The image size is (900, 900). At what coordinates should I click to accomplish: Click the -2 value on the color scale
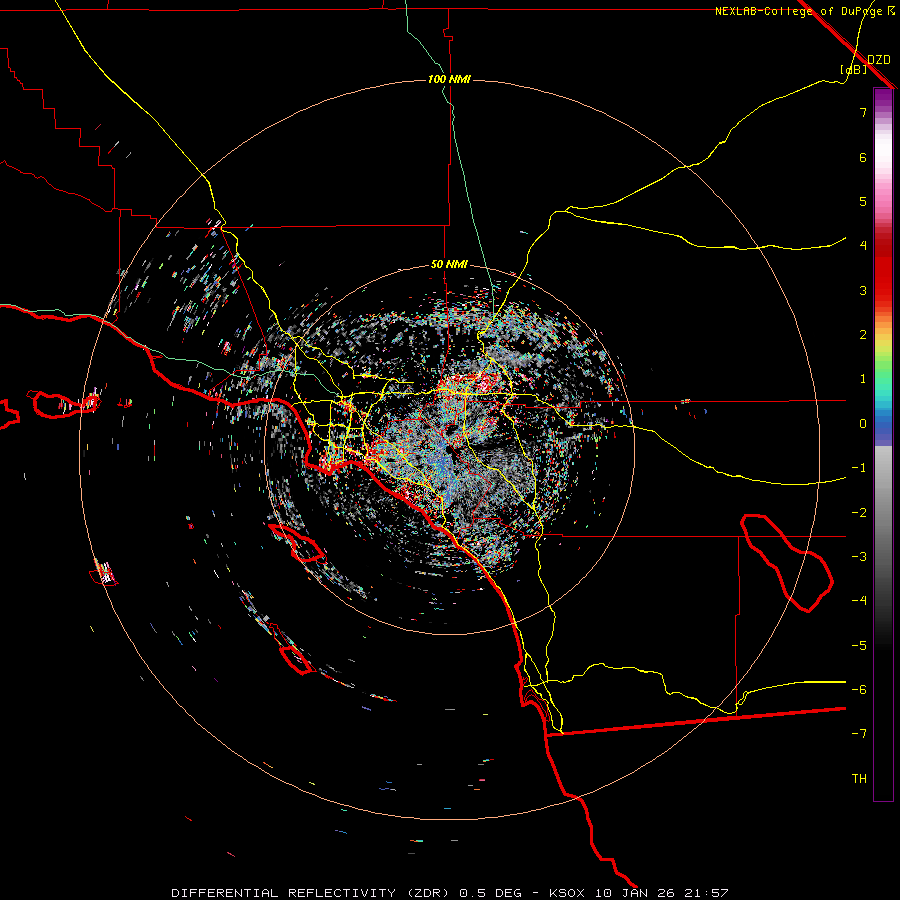pyautogui.click(x=859, y=513)
